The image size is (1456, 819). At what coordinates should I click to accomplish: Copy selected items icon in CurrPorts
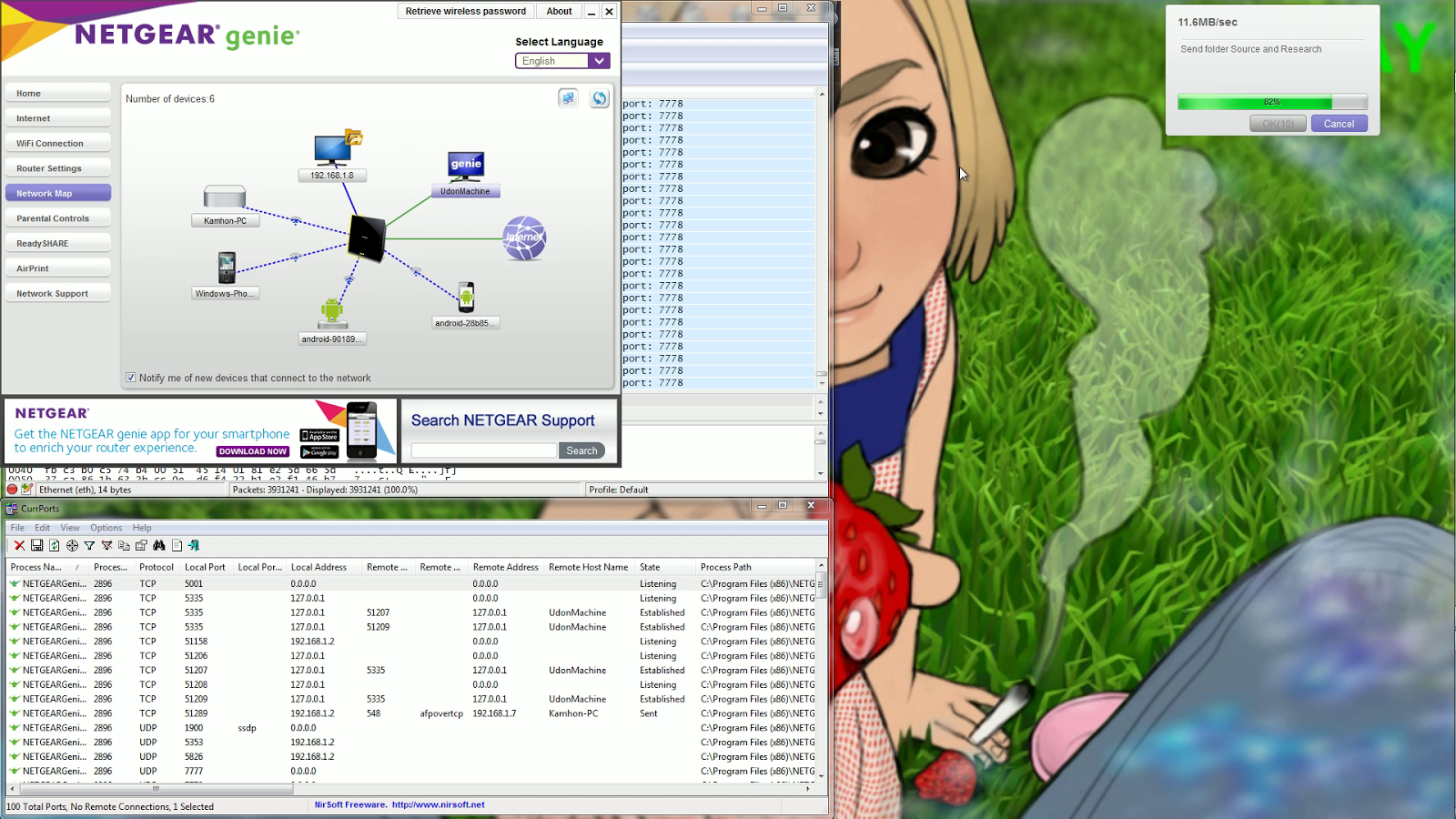coord(124,545)
